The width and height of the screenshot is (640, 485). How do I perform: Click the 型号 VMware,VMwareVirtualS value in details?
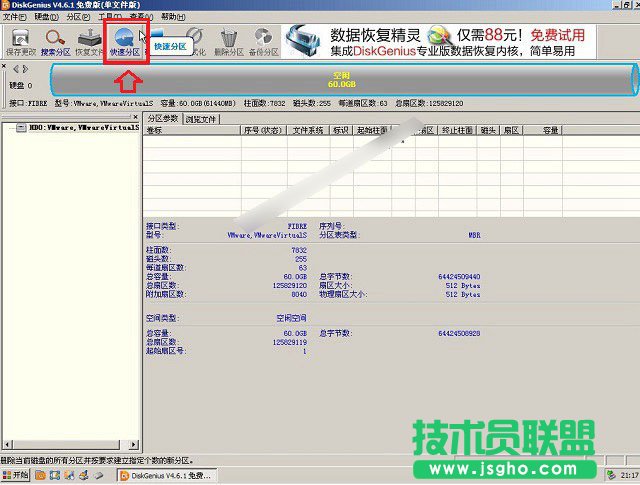tap(267, 235)
